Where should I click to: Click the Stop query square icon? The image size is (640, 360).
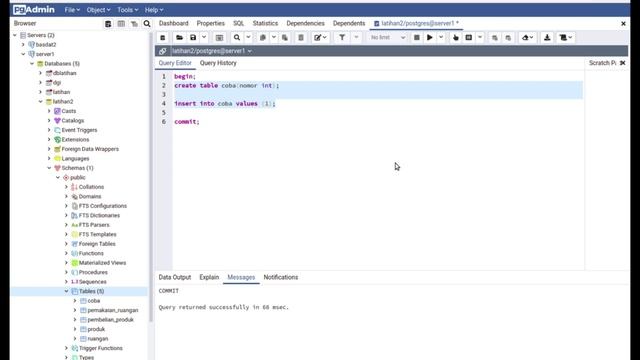tap(416, 38)
